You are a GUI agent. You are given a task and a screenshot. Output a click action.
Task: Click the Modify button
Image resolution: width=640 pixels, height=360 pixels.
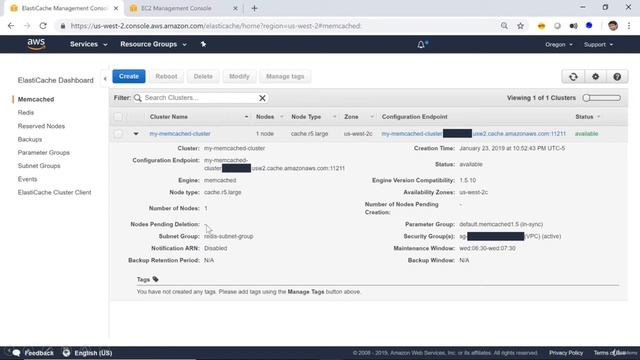(239, 76)
